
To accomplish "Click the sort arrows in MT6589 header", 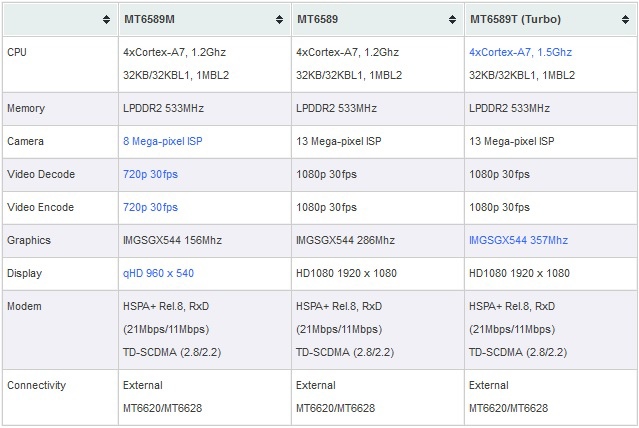I will [x=452, y=19].
